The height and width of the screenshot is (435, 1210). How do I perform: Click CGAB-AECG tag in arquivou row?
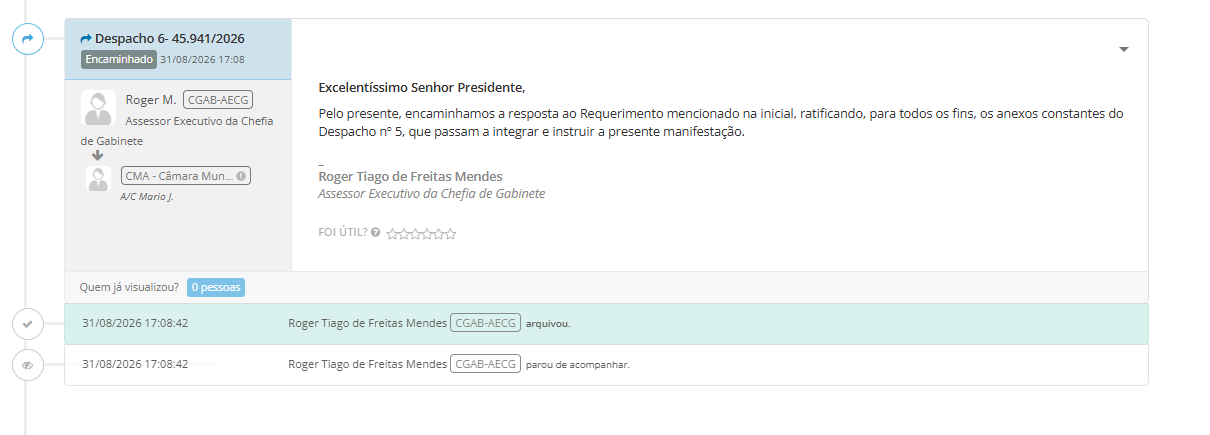click(x=485, y=323)
